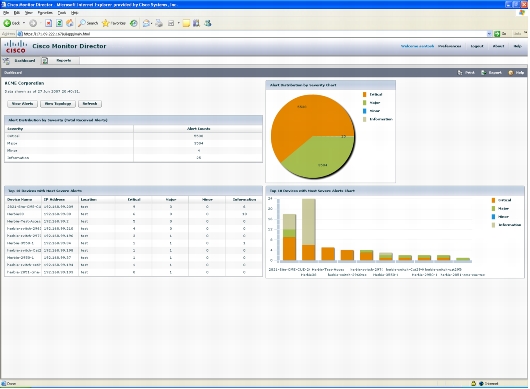This screenshot has width=530, height=389.
Task: Click the Refresh button below ACME Corporation
Action: click(x=90, y=104)
